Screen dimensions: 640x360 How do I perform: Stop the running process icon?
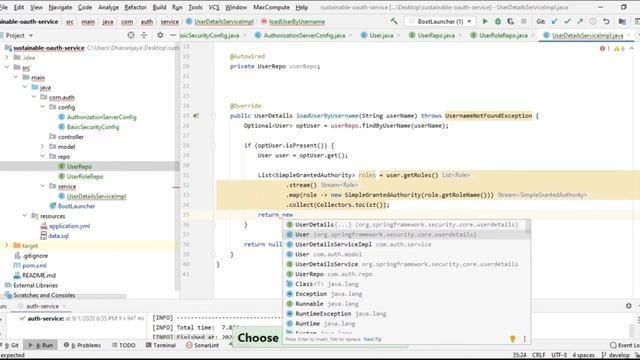(x=524, y=21)
